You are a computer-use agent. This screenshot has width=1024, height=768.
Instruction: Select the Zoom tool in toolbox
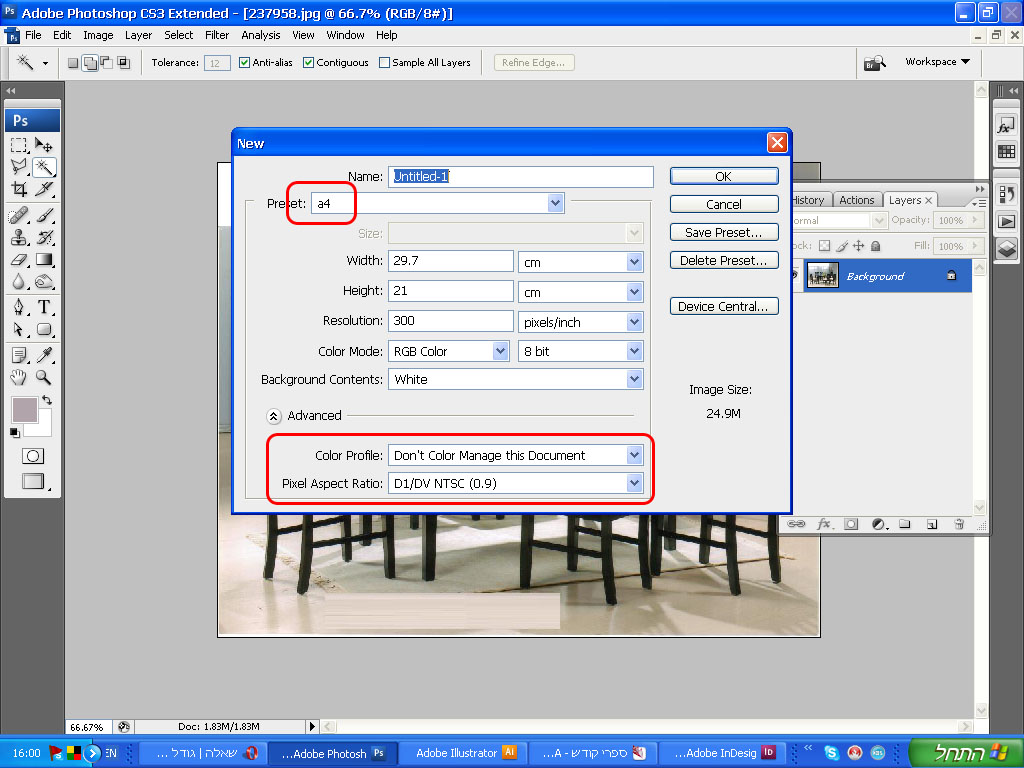click(44, 377)
